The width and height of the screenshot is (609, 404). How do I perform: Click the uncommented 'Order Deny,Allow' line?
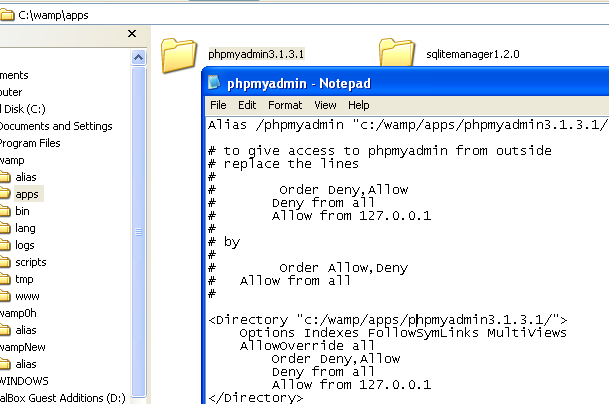point(336,359)
